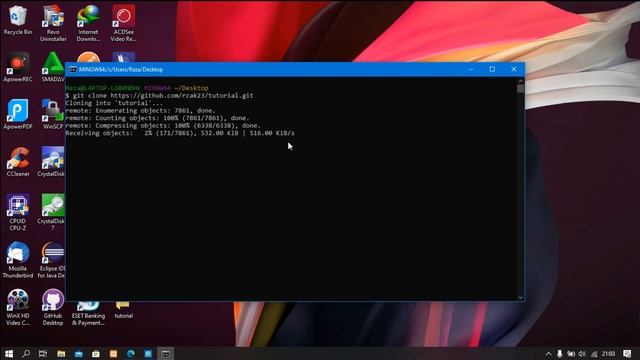
Task: Open File Explorer from the taskbar
Action: pyautogui.click(x=61, y=353)
